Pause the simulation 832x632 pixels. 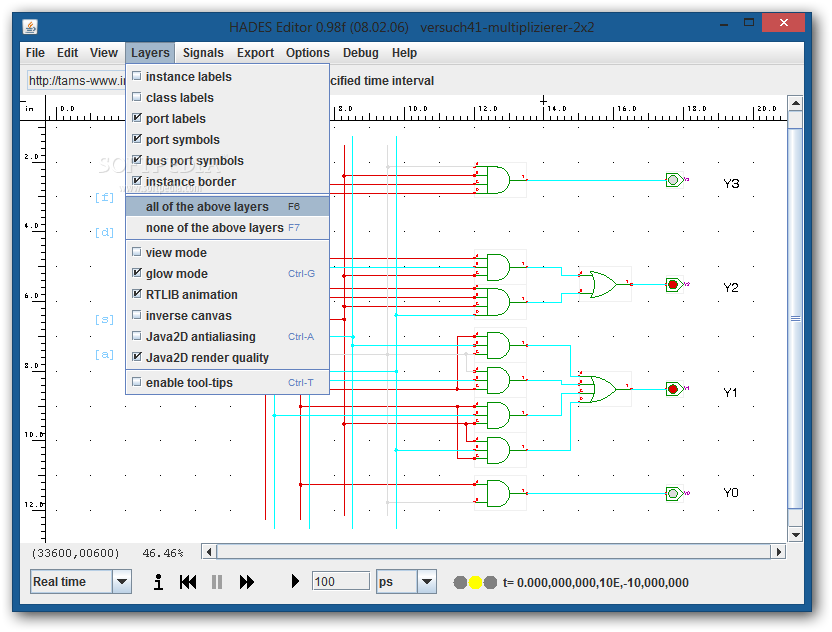pos(216,582)
